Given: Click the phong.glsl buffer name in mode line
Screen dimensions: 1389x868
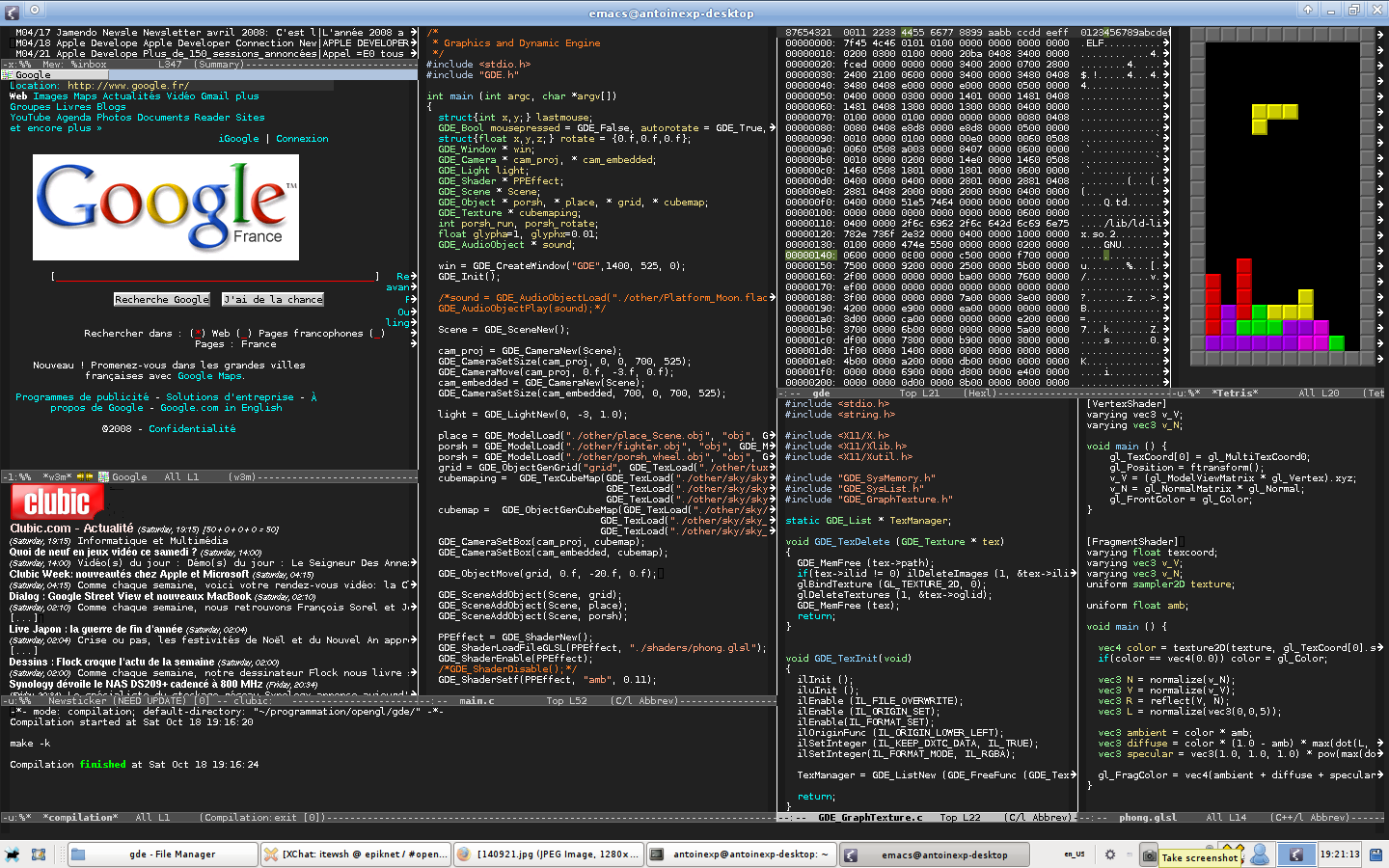Looking at the screenshot, I should (x=1148, y=818).
